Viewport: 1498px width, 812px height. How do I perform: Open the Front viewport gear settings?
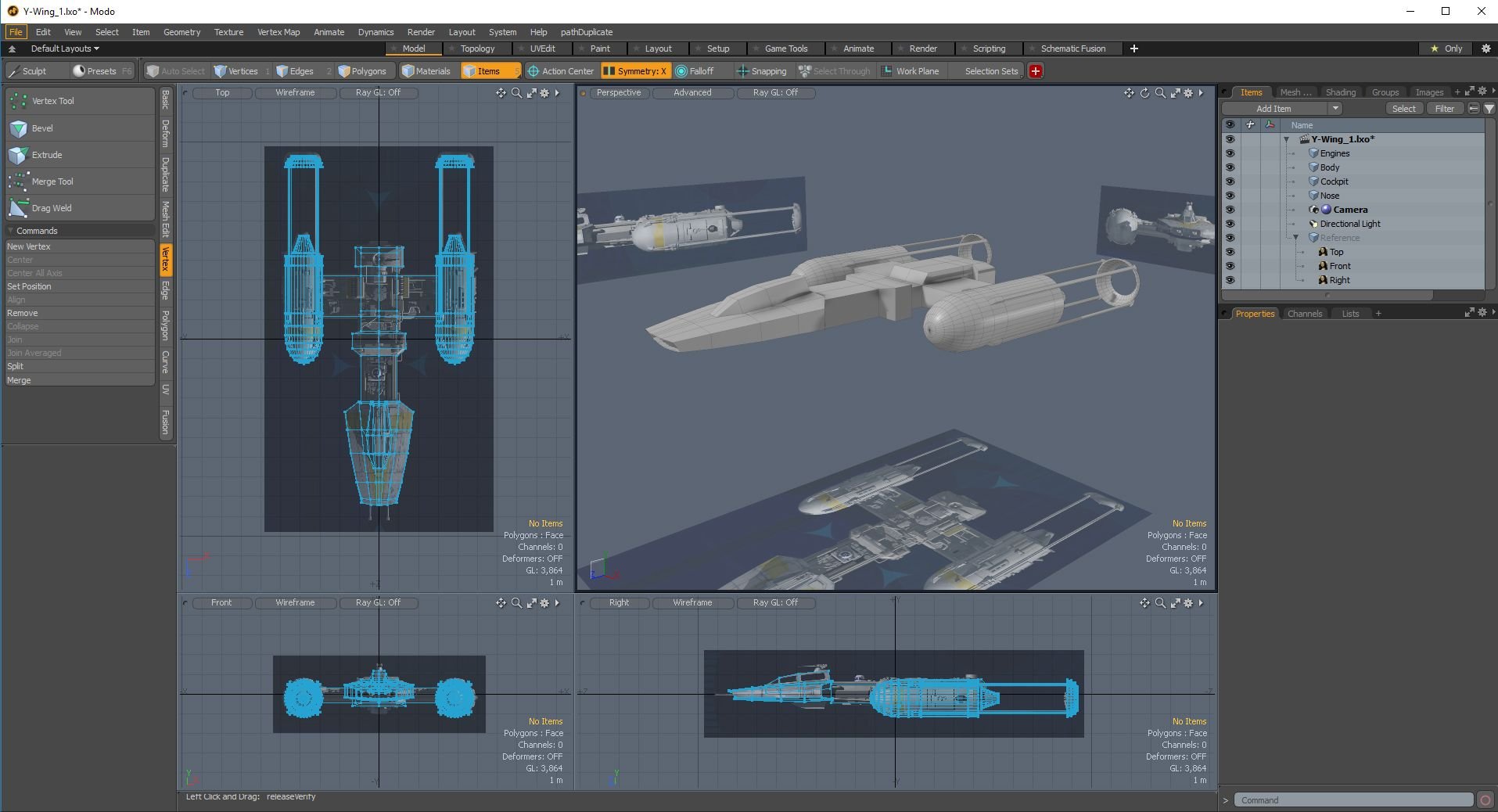pos(544,603)
